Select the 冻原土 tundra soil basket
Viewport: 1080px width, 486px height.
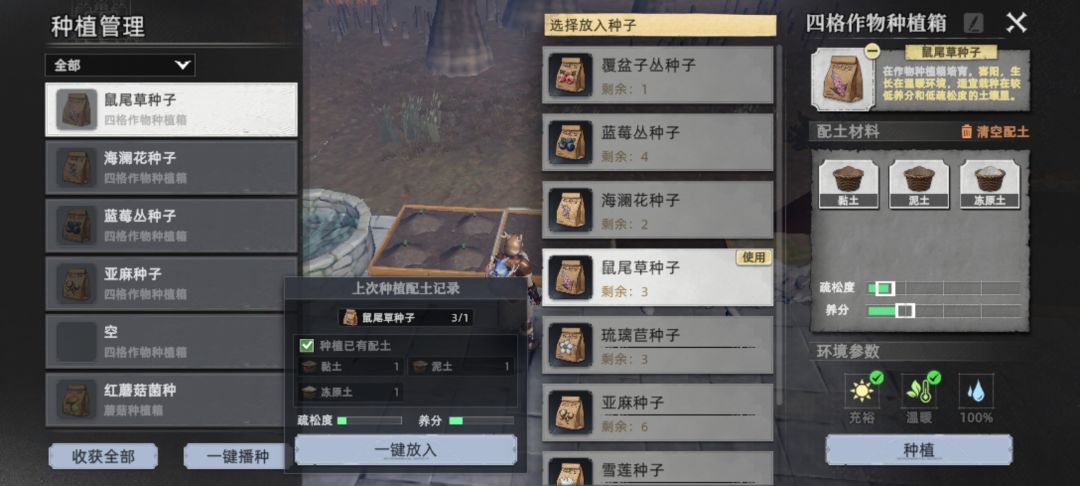[x=990, y=184]
